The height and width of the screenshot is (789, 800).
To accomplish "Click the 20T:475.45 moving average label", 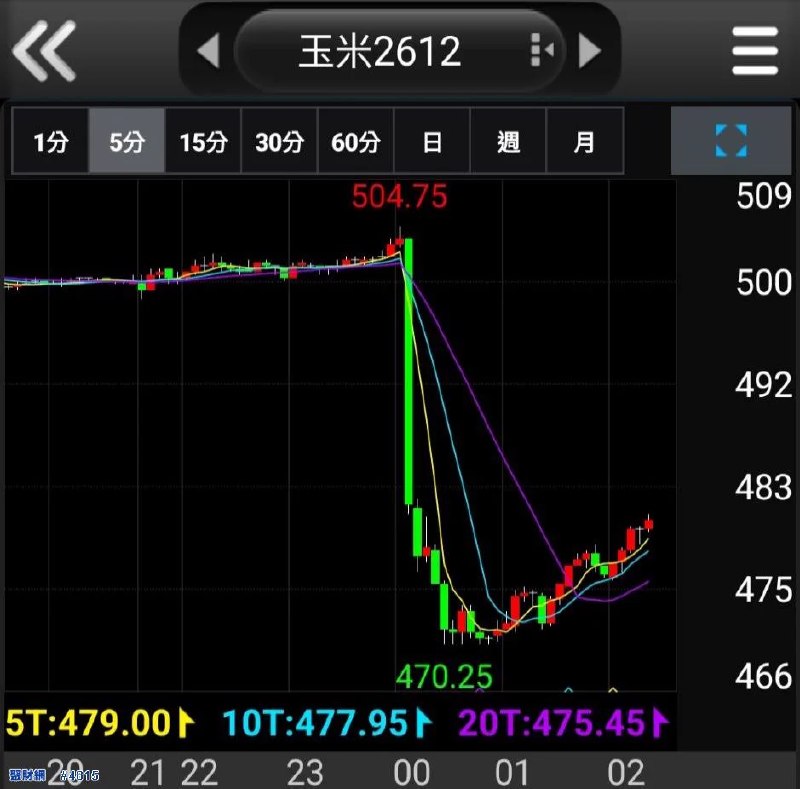I will click(x=563, y=723).
